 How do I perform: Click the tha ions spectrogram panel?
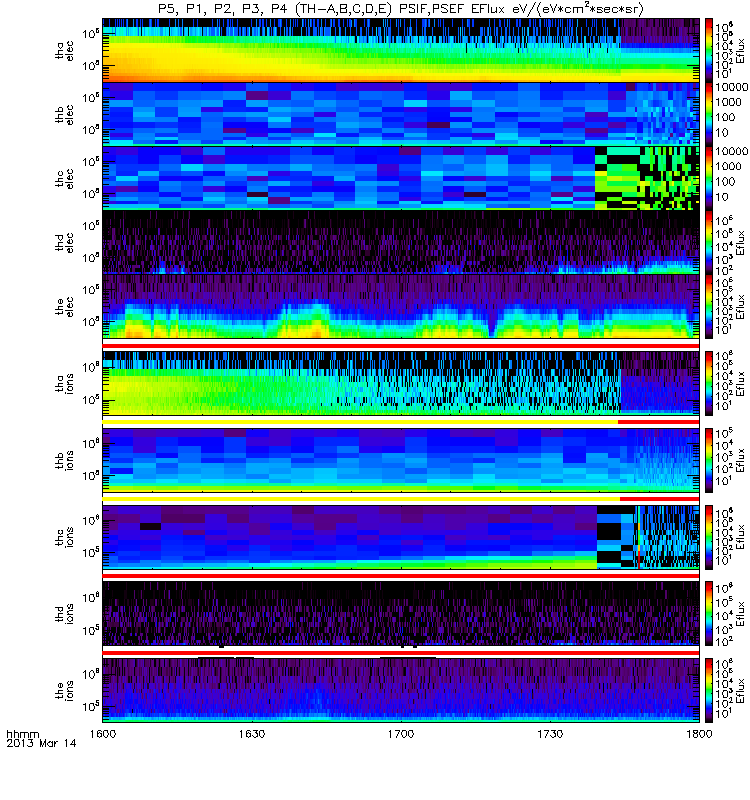(x=401, y=383)
